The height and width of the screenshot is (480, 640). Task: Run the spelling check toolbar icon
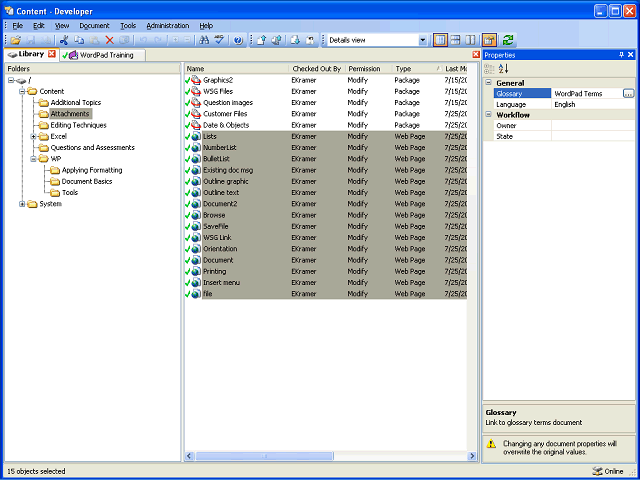[219, 40]
